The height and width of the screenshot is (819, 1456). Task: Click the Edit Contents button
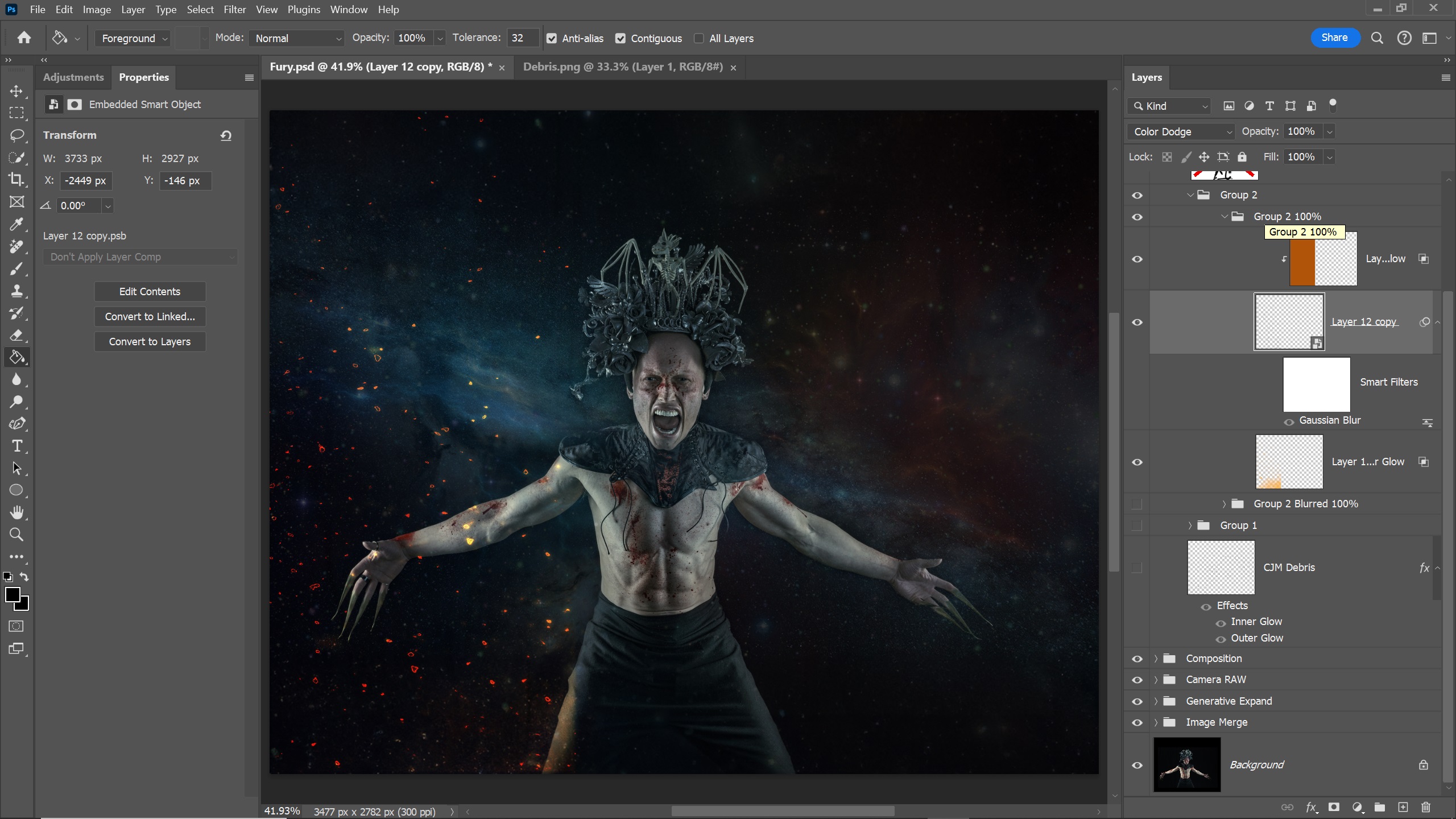click(x=150, y=291)
